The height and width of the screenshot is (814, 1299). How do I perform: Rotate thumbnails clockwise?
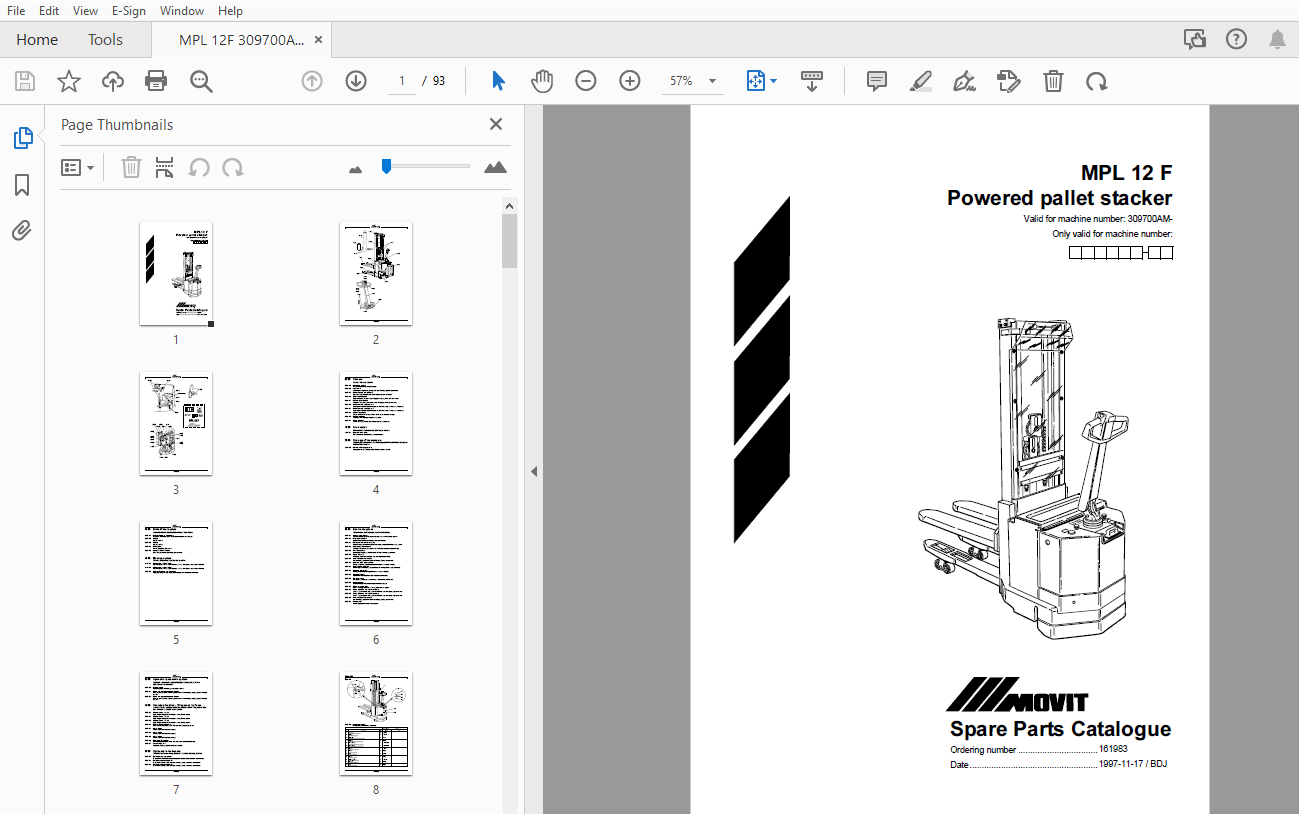[x=233, y=167]
